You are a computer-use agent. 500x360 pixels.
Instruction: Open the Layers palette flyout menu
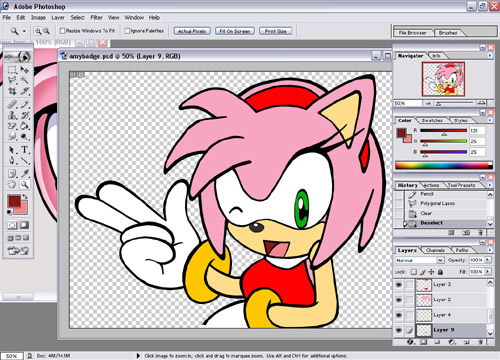click(x=490, y=250)
